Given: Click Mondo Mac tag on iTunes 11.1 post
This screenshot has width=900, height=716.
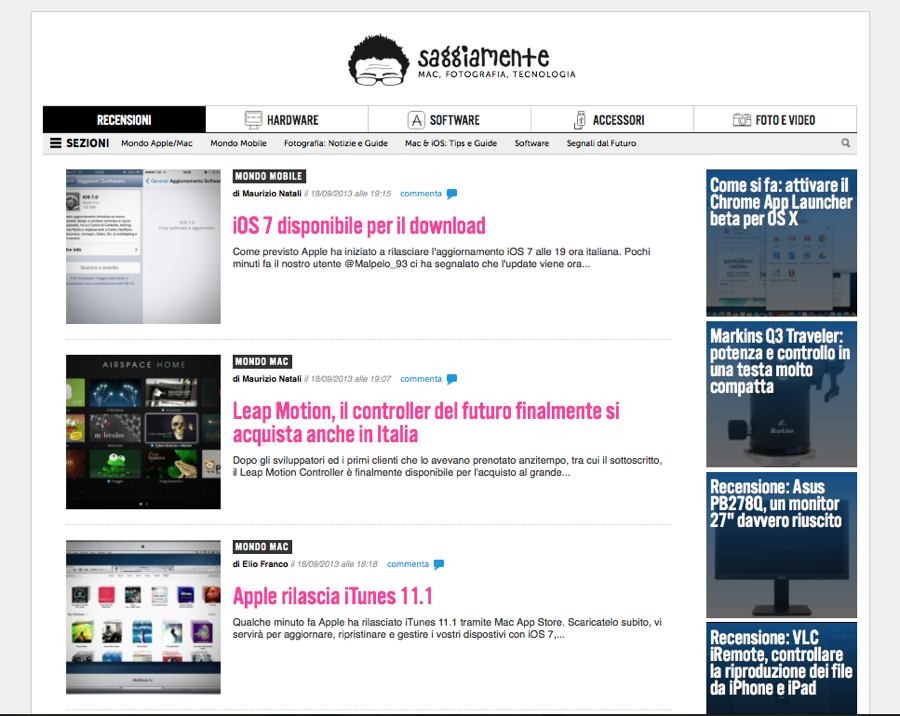Looking at the screenshot, I should point(262,547).
